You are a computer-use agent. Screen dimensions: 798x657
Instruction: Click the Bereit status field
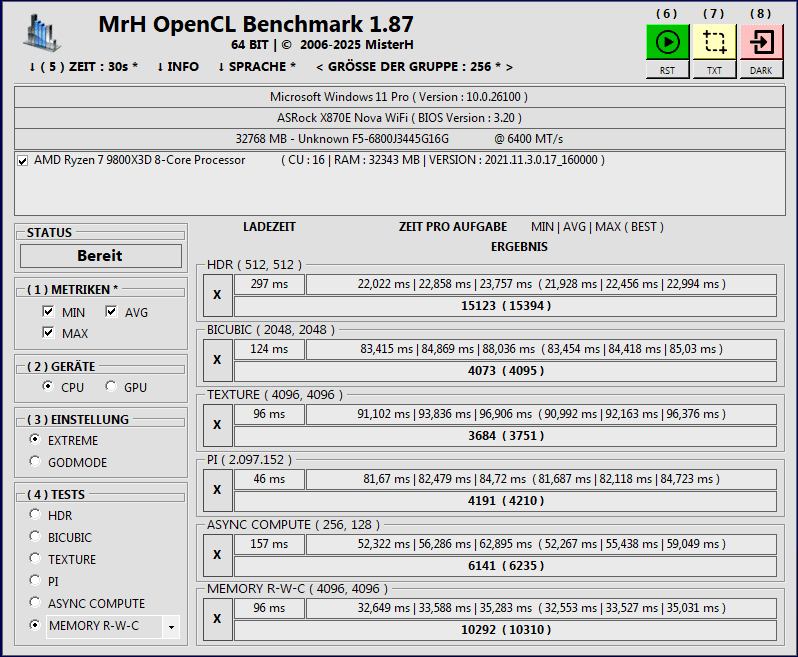click(101, 256)
